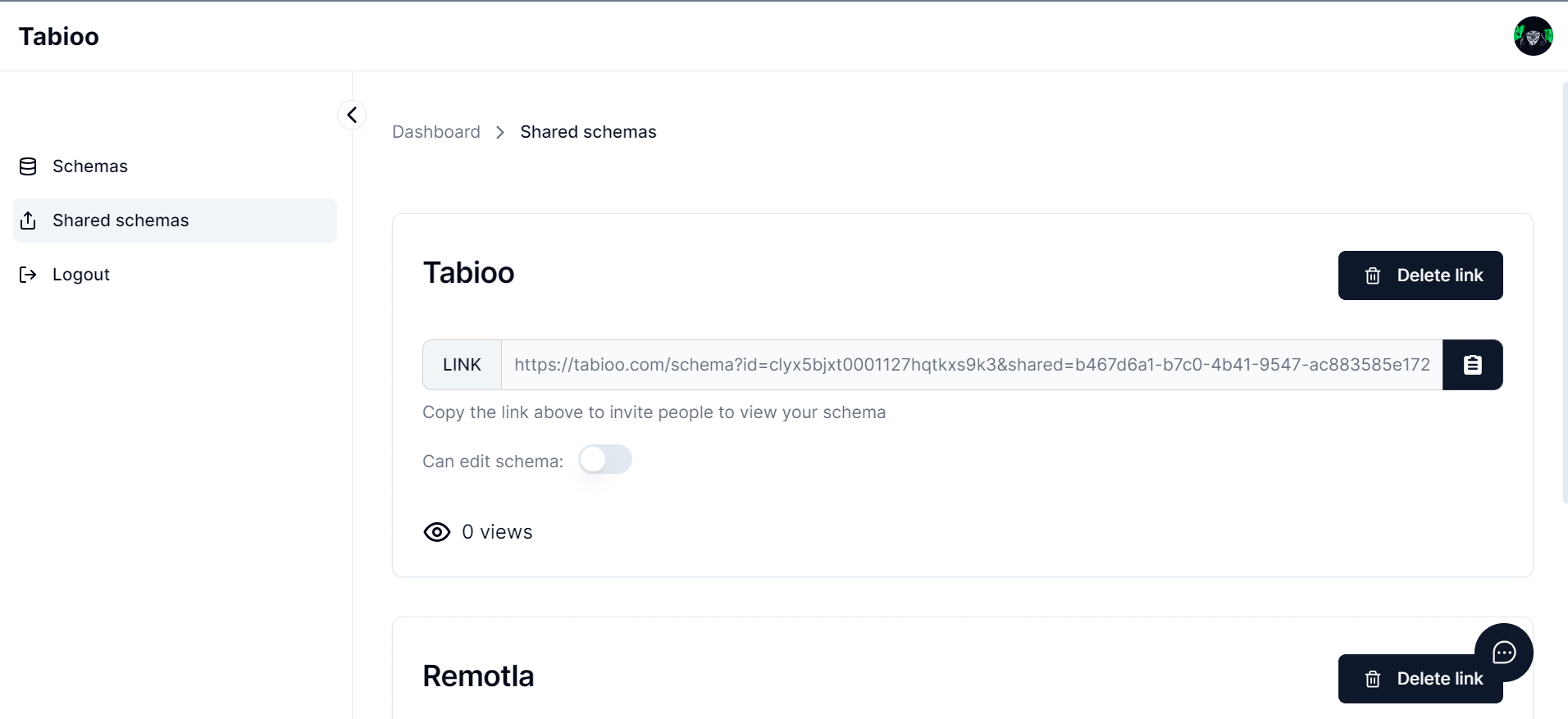Screen dimensions: 1568x719
Task: Open the user avatar profile menu
Action: click(1533, 36)
